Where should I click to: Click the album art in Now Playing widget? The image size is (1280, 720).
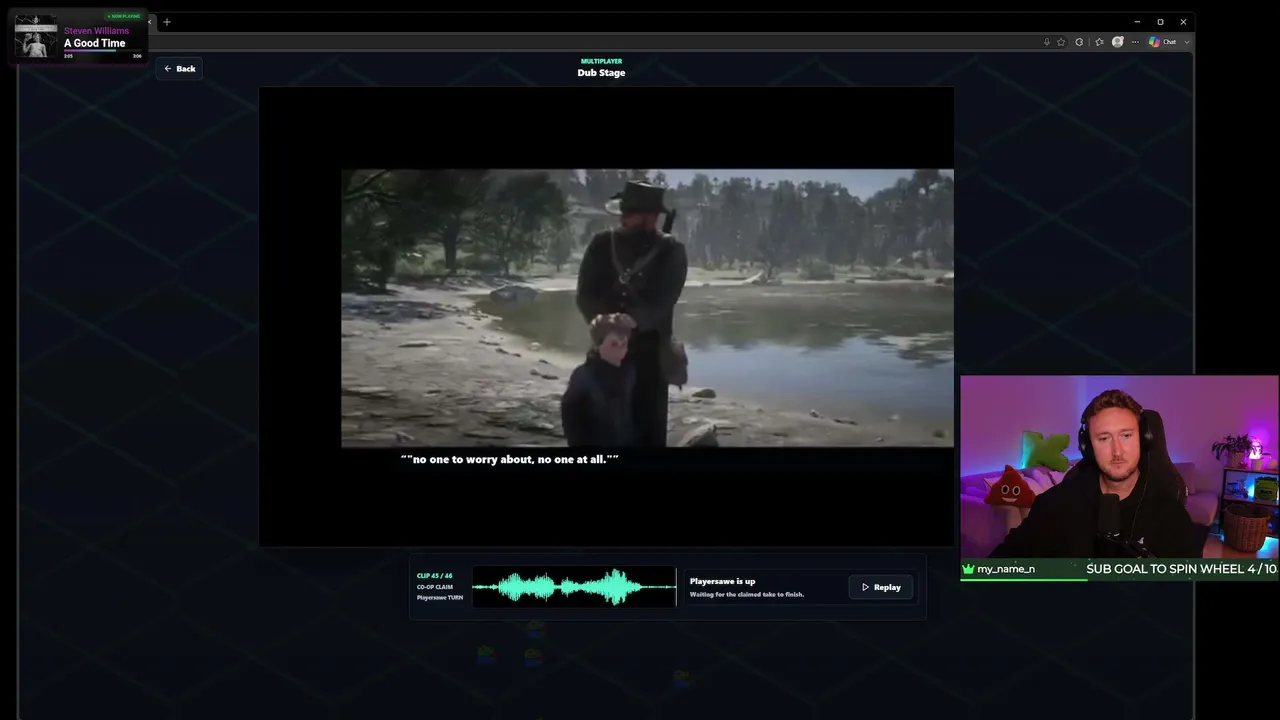36,36
